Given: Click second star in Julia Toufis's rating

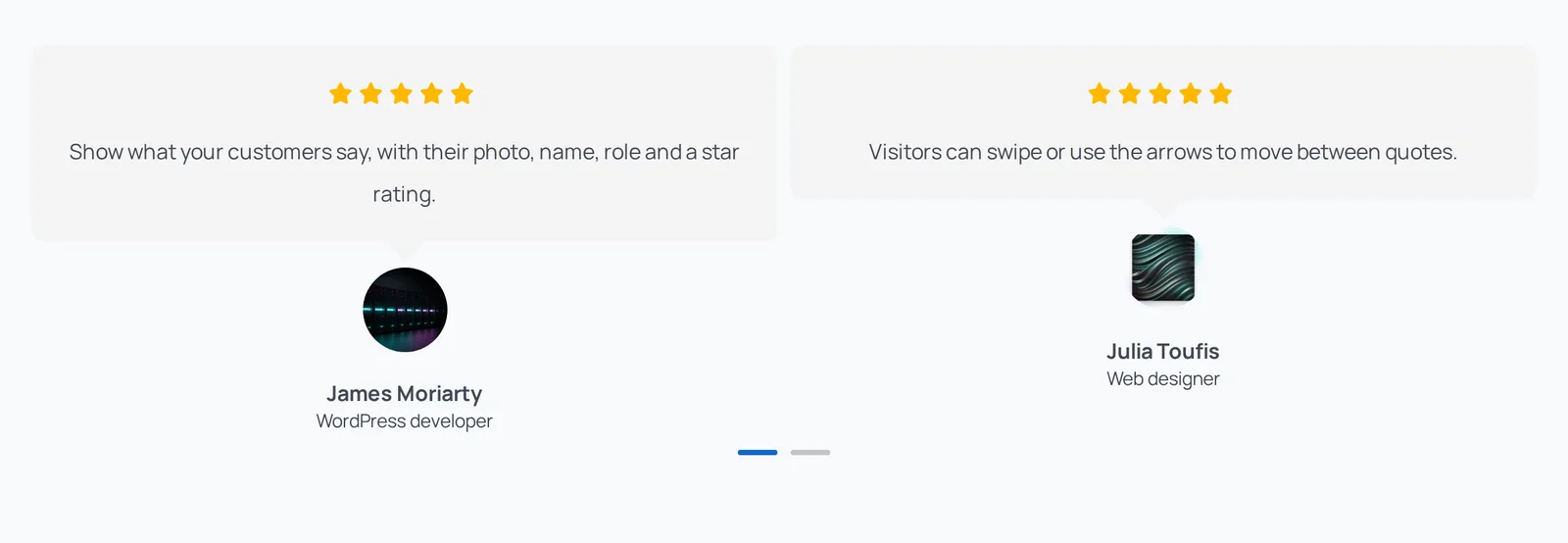Looking at the screenshot, I should (1130, 93).
